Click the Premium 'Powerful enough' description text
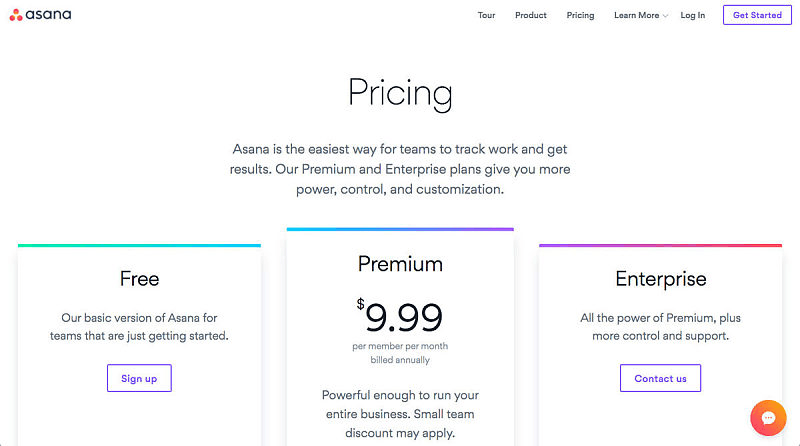Viewport: 800px width, 446px height. coord(400,414)
